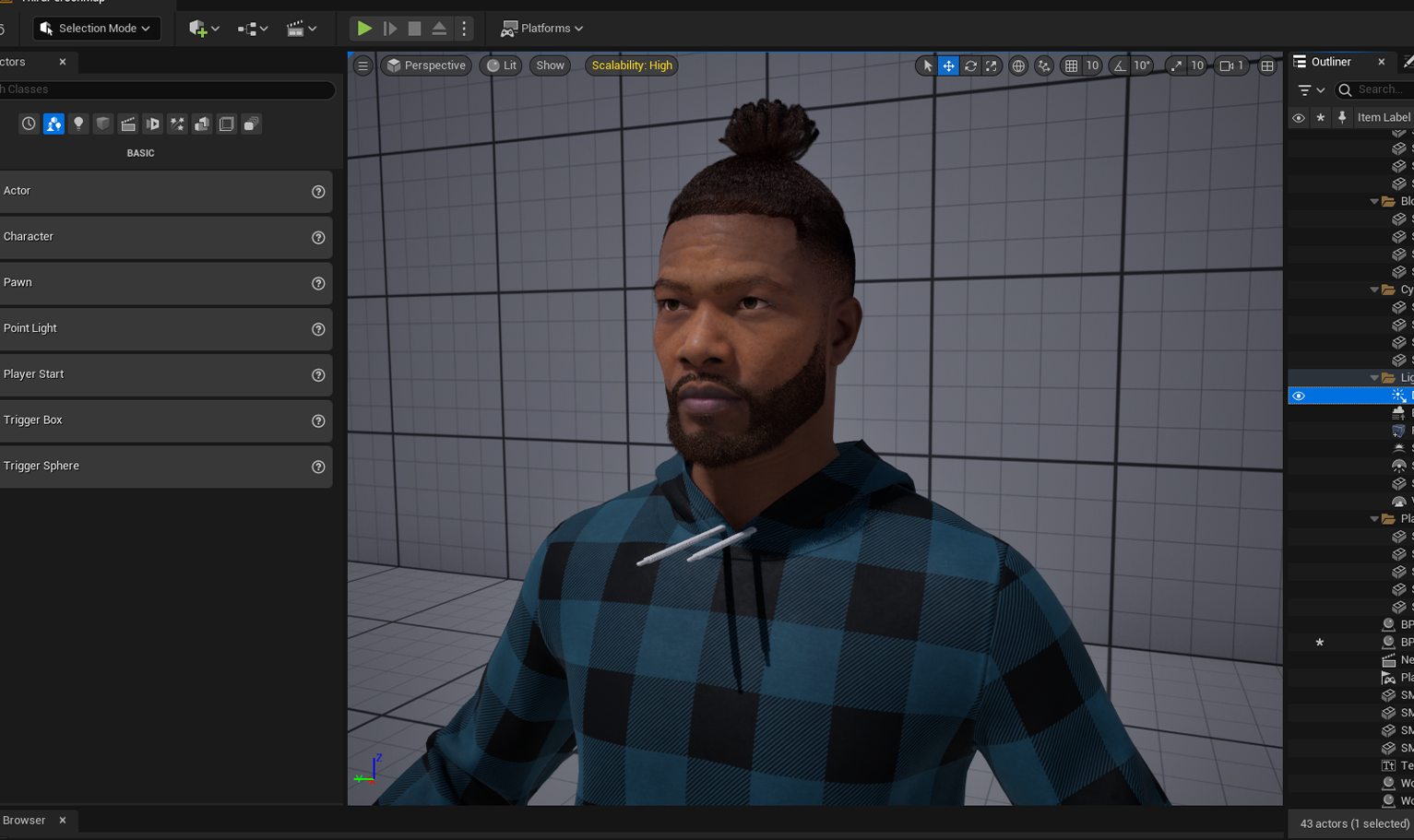Image resolution: width=1414 pixels, height=840 pixels.
Task: Activate the Translate move gizmo tool
Action: pos(948,65)
